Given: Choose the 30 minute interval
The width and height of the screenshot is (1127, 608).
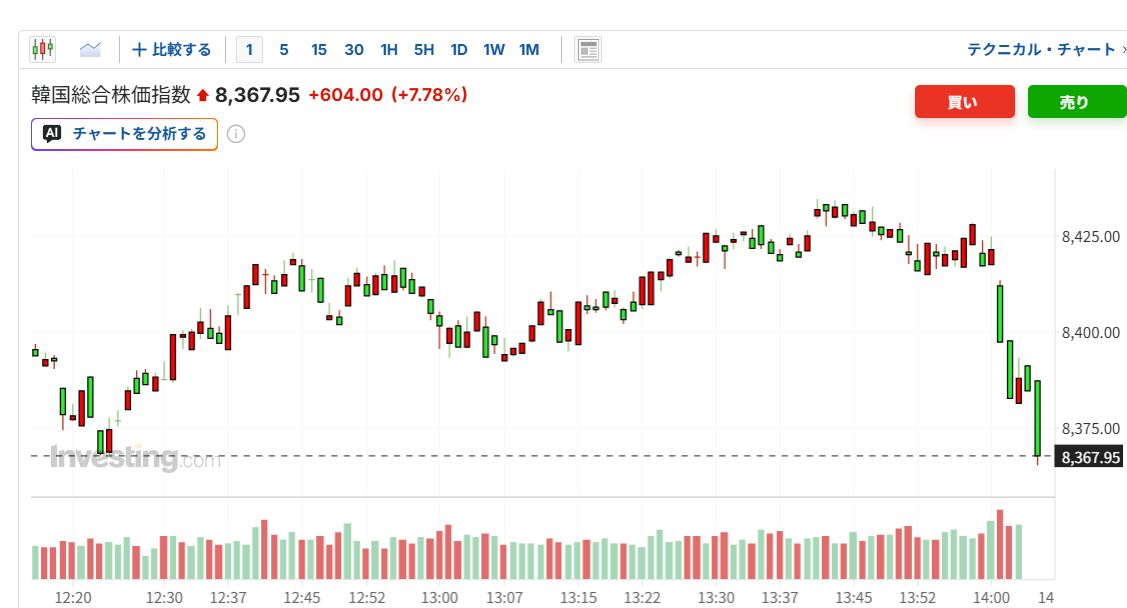Looking at the screenshot, I should [354, 50].
